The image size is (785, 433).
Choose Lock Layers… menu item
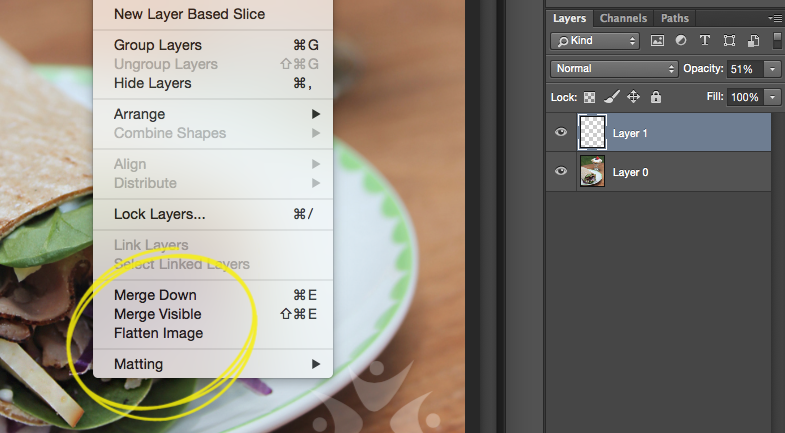(213, 214)
